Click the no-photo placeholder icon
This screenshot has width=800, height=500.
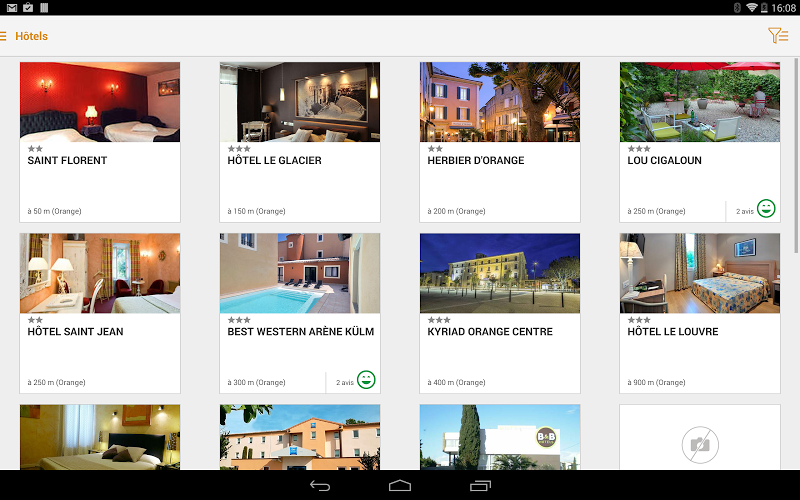click(x=700, y=445)
